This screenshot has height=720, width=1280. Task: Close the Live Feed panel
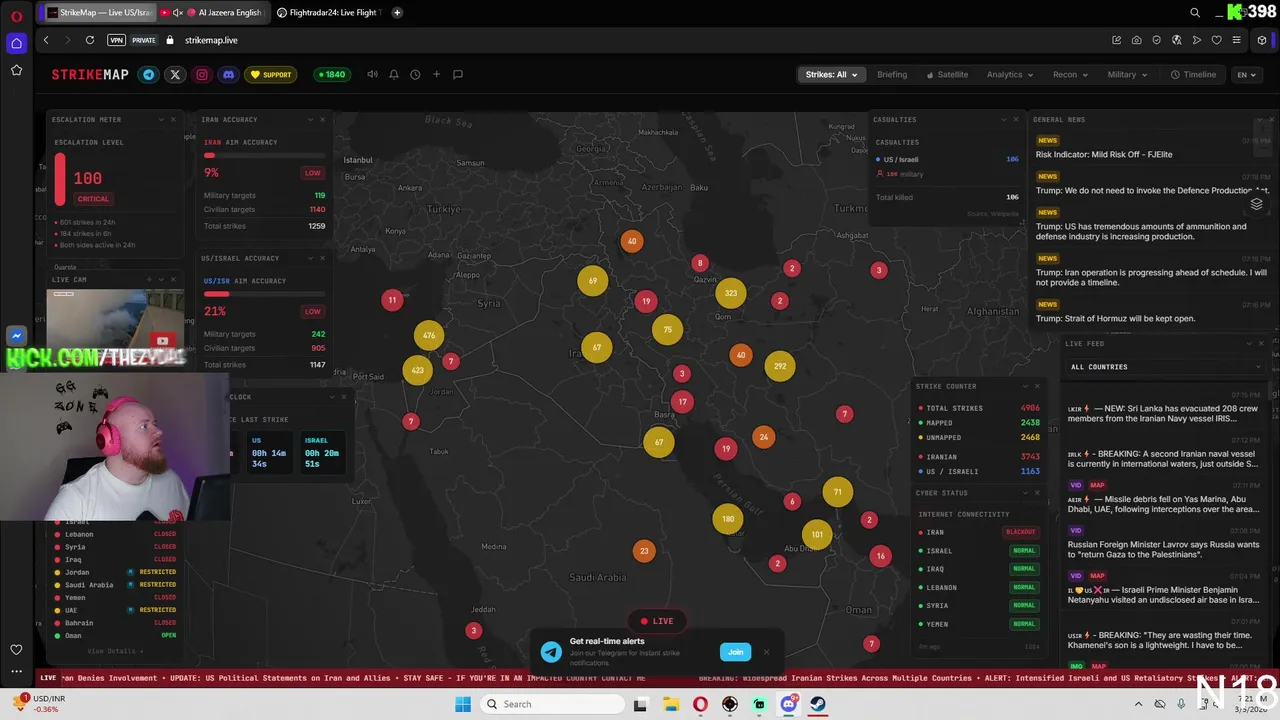(x=1260, y=343)
